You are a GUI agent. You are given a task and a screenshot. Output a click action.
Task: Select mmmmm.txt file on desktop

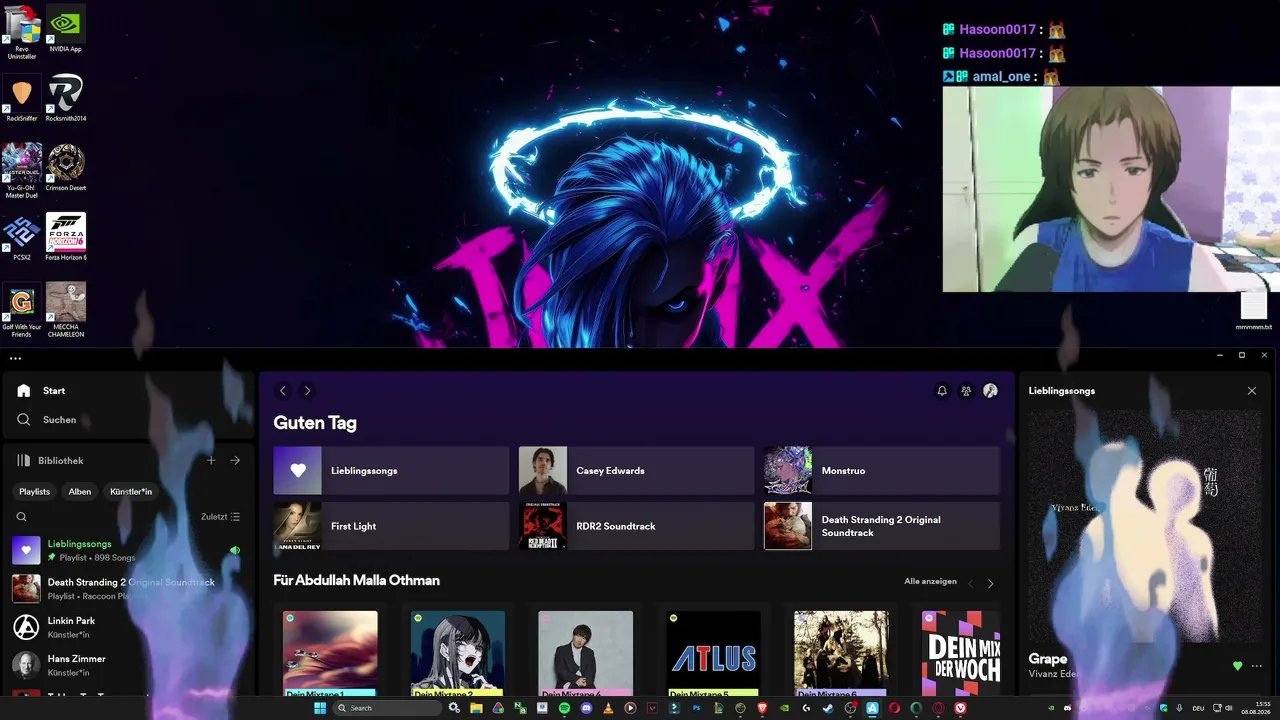pos(1254,311)
